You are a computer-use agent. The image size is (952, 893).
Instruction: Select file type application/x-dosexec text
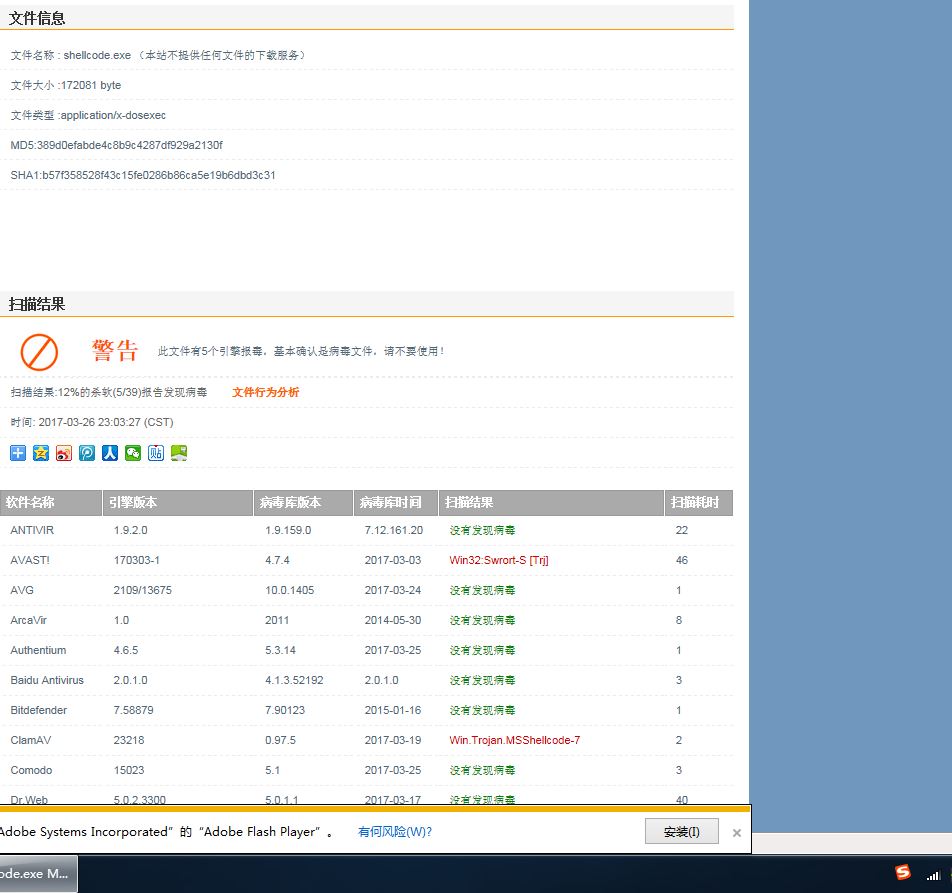(x=113, y=115)
